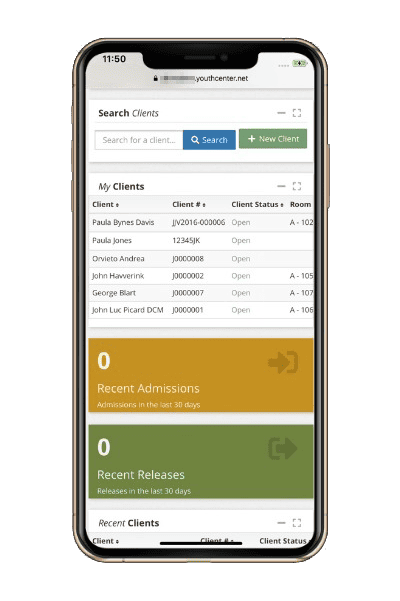Open John Luc Picard DCM client row

pos(201,310)
